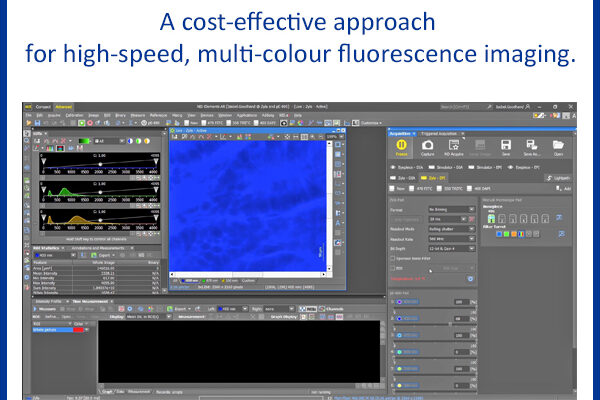This screenshot has height=400, width=600.
Task: Click the red record circle toolbar icon
Action: click(90, 123)
